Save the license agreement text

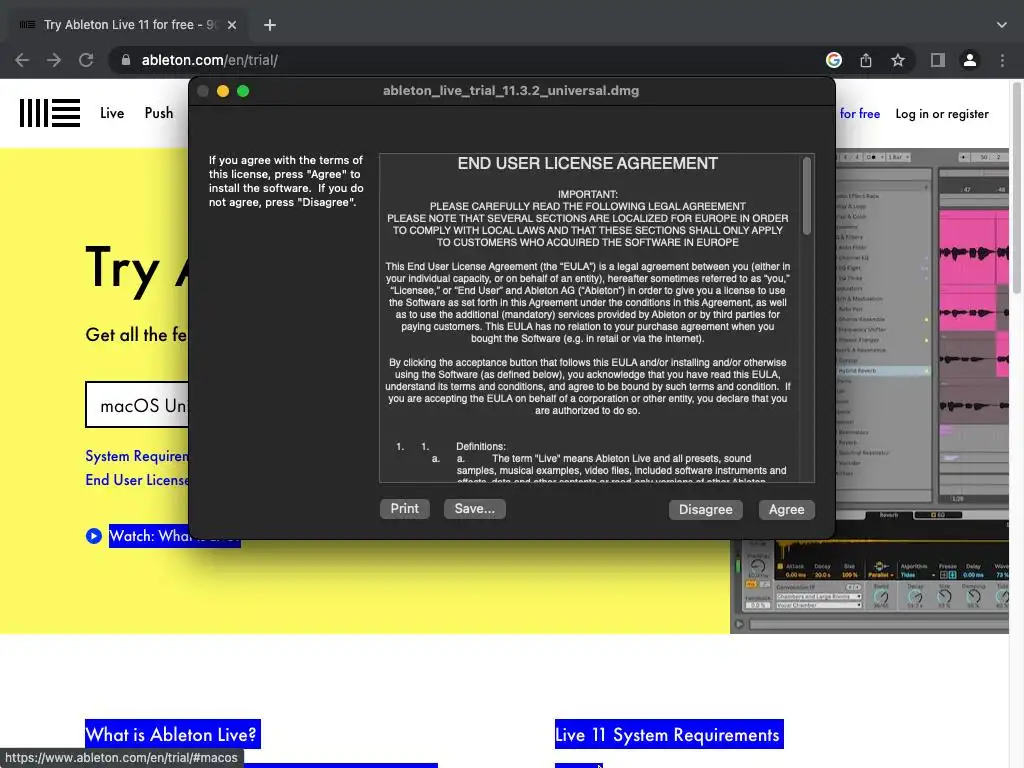click(x=475, y=509)
